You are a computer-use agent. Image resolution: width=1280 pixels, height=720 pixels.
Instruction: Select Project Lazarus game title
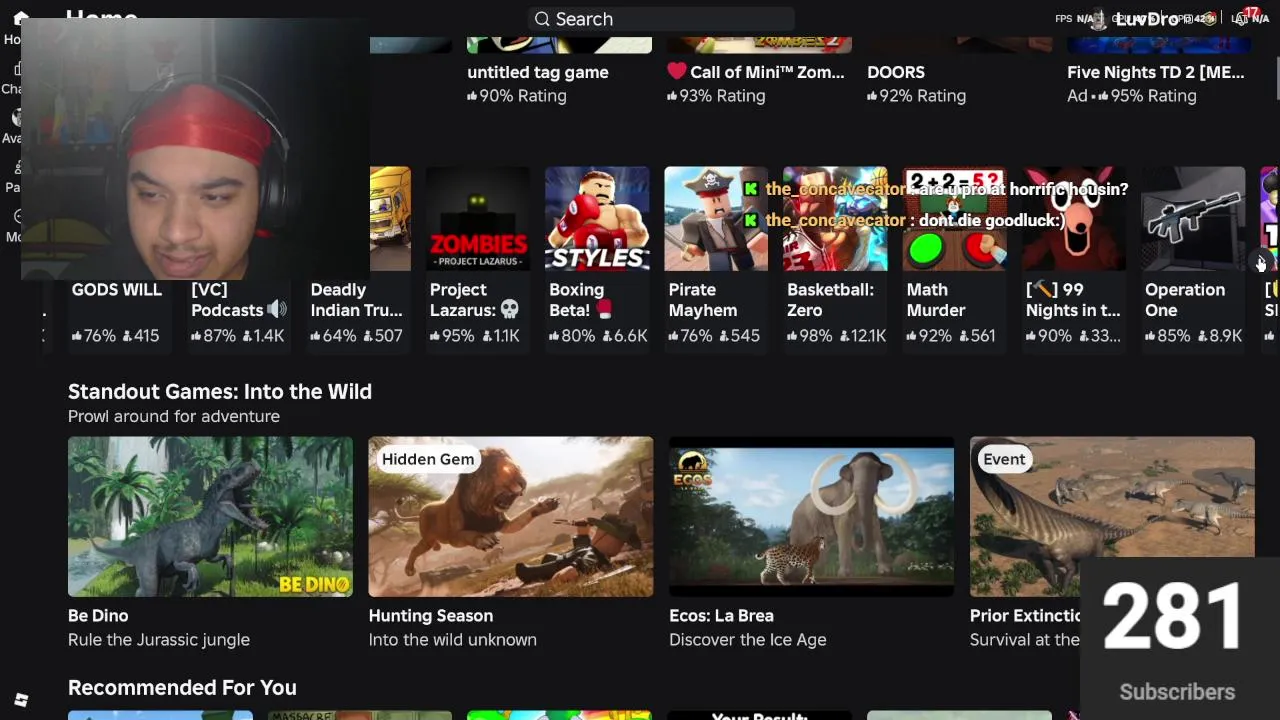tap(475, 300)
